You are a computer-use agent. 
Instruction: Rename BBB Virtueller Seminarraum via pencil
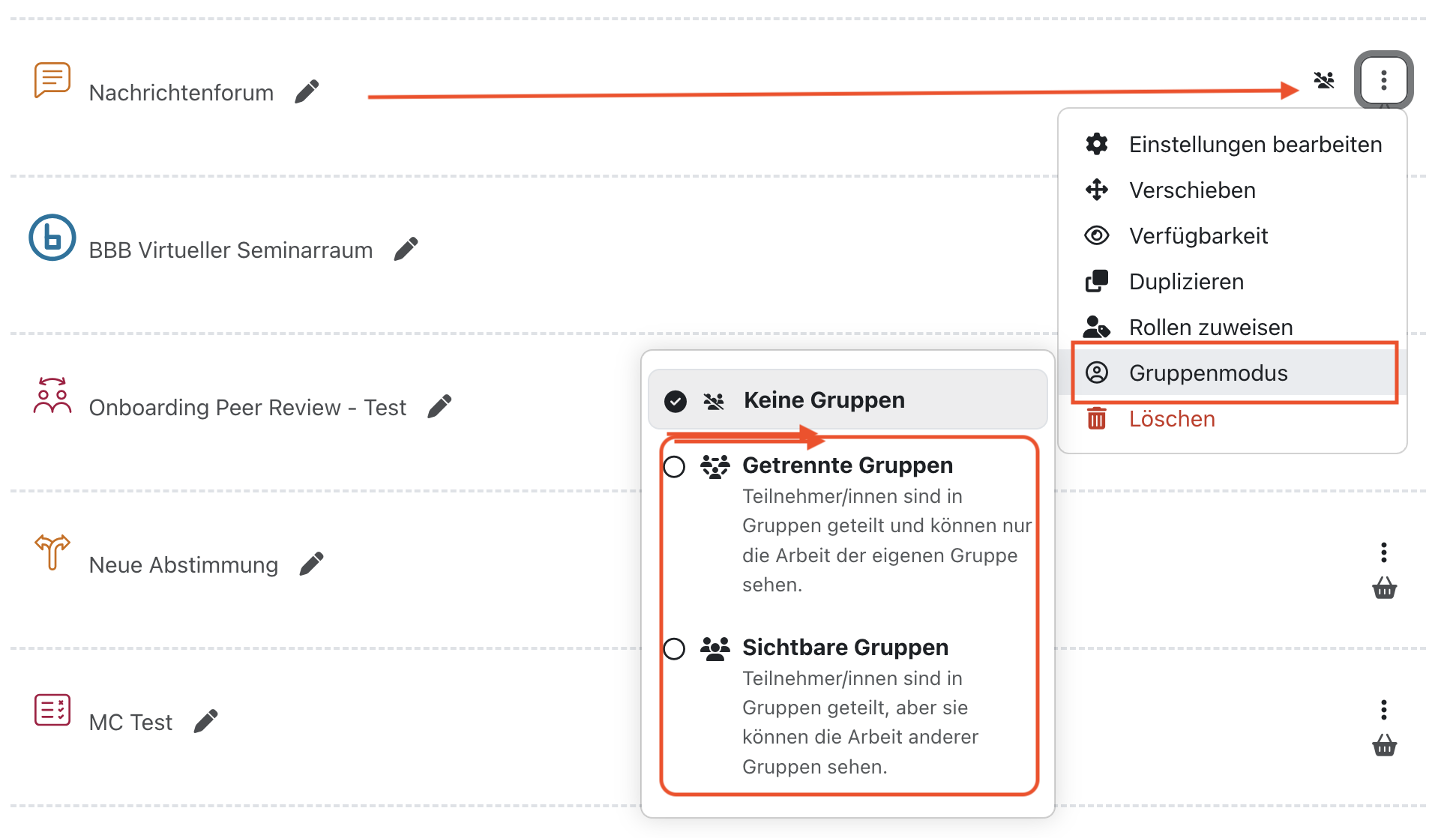(406, 249)
